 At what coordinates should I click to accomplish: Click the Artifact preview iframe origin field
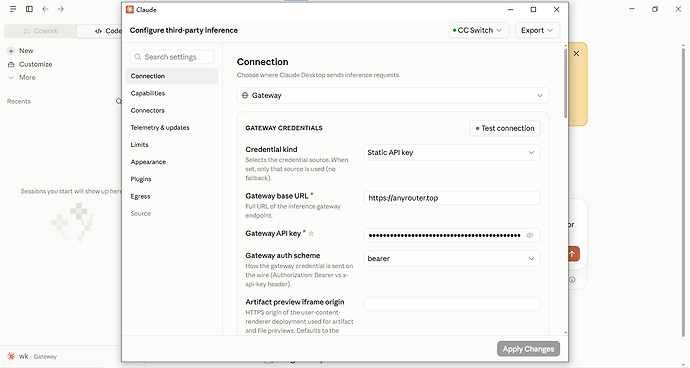[x=451, y=304]
